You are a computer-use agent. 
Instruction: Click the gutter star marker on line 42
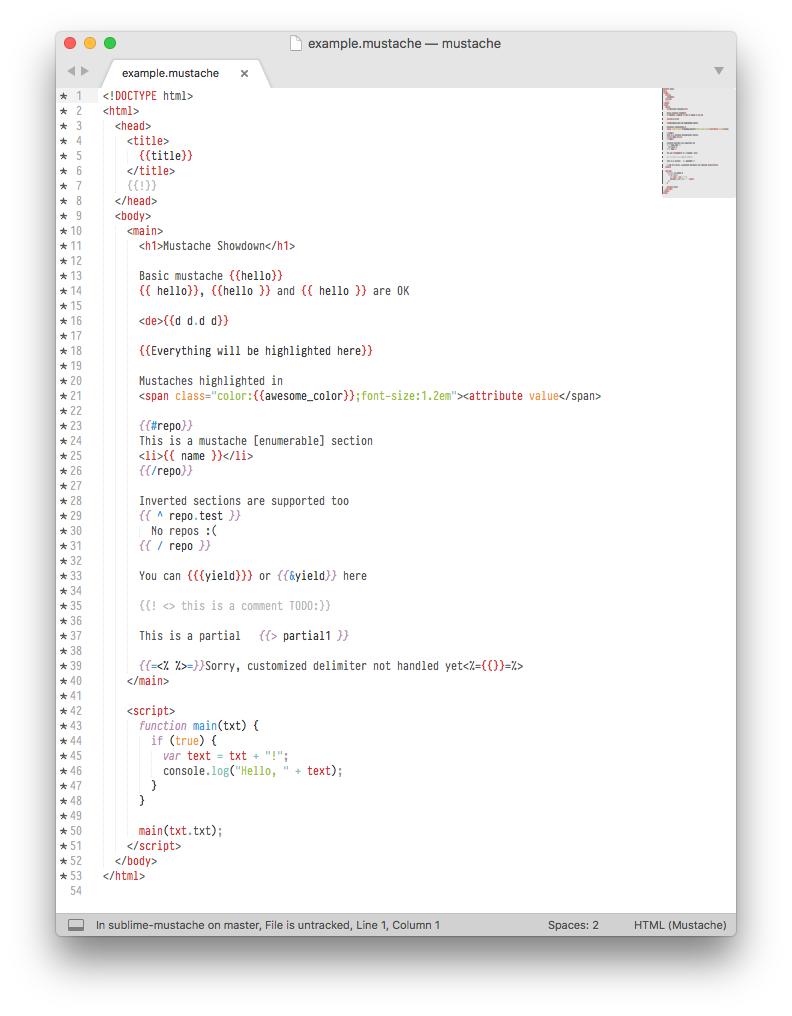(64, 711)
